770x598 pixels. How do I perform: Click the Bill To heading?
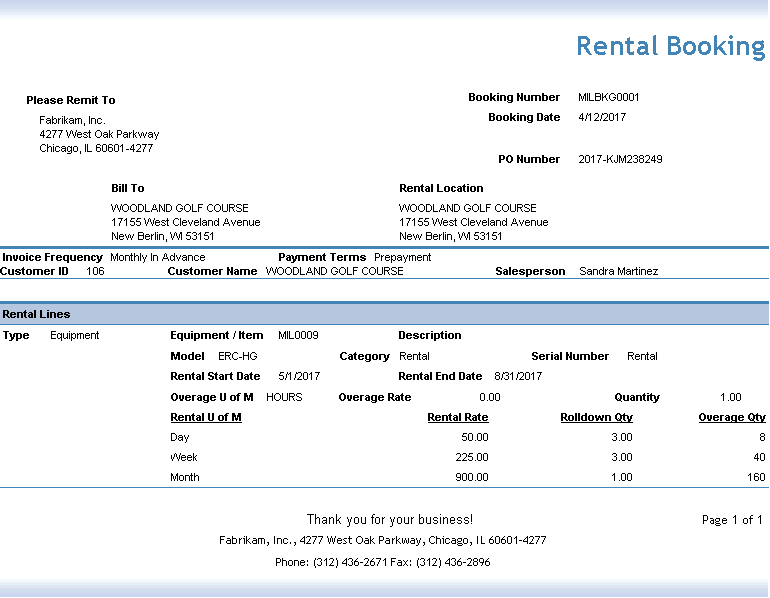tap(127, 188)
